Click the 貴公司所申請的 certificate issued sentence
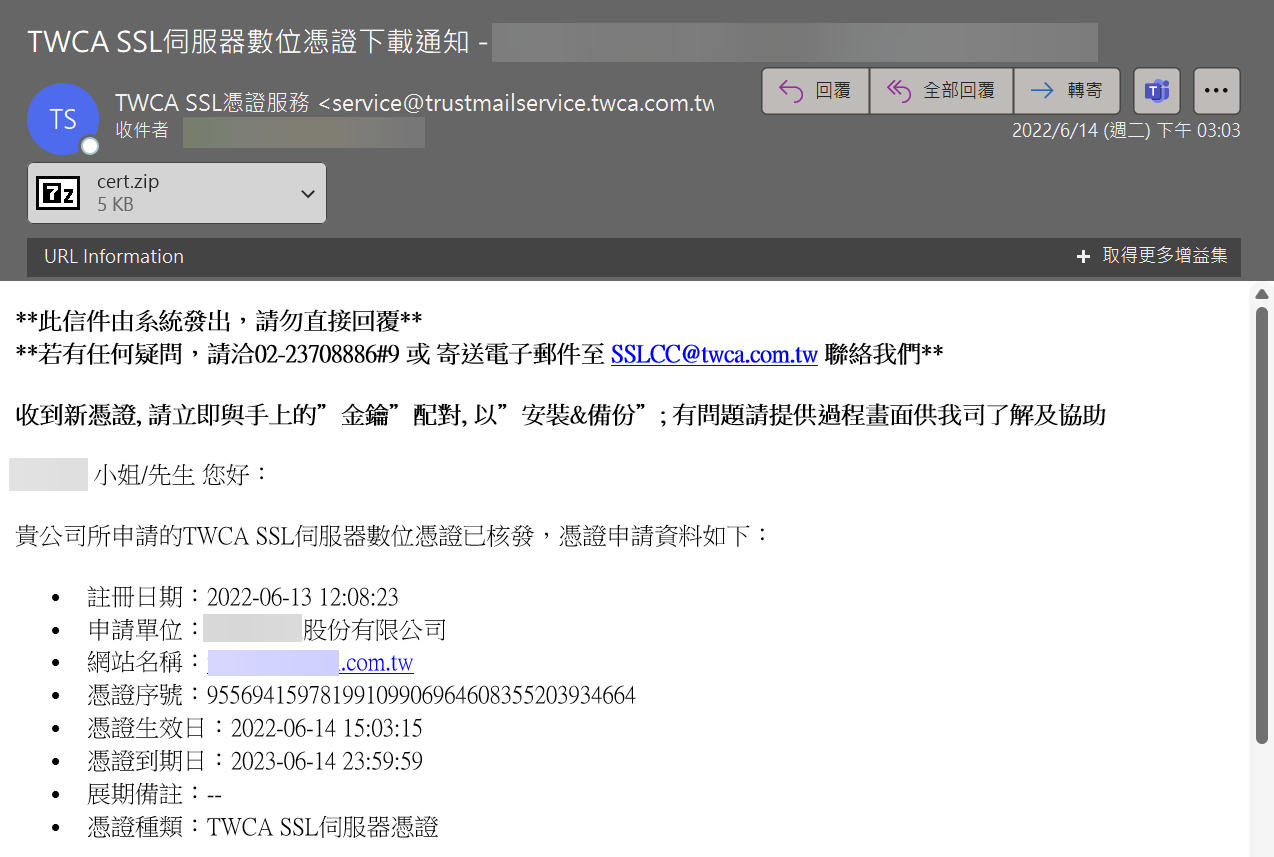Viewport: 1274px width, 857px height. point(393,537)
